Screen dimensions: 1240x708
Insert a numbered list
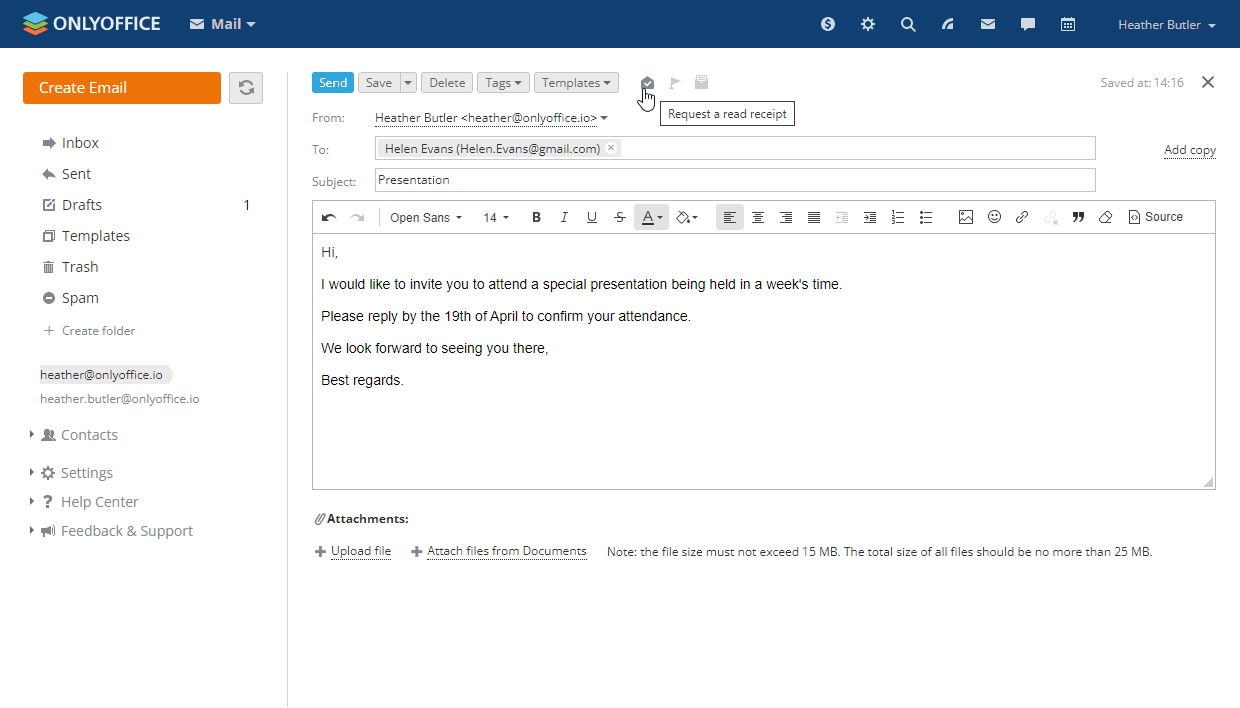click(898, 217)
